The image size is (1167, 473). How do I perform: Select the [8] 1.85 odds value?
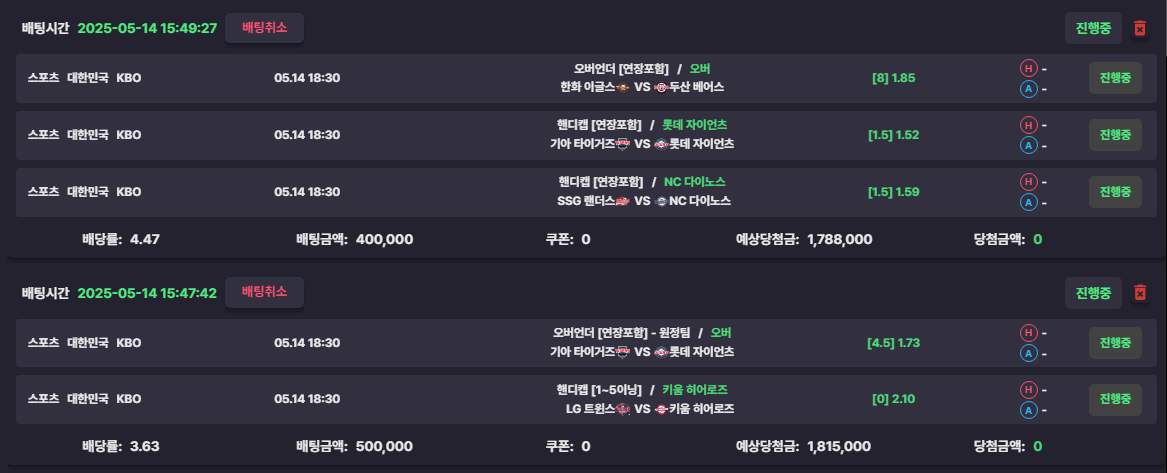[893, 77]
